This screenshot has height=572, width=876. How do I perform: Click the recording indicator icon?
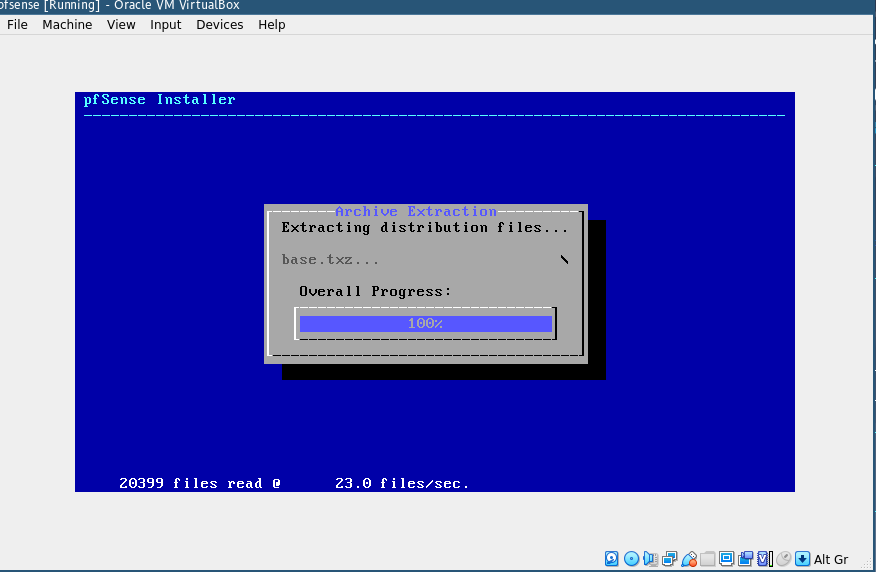pyautogui.click(x=745, y=559)
